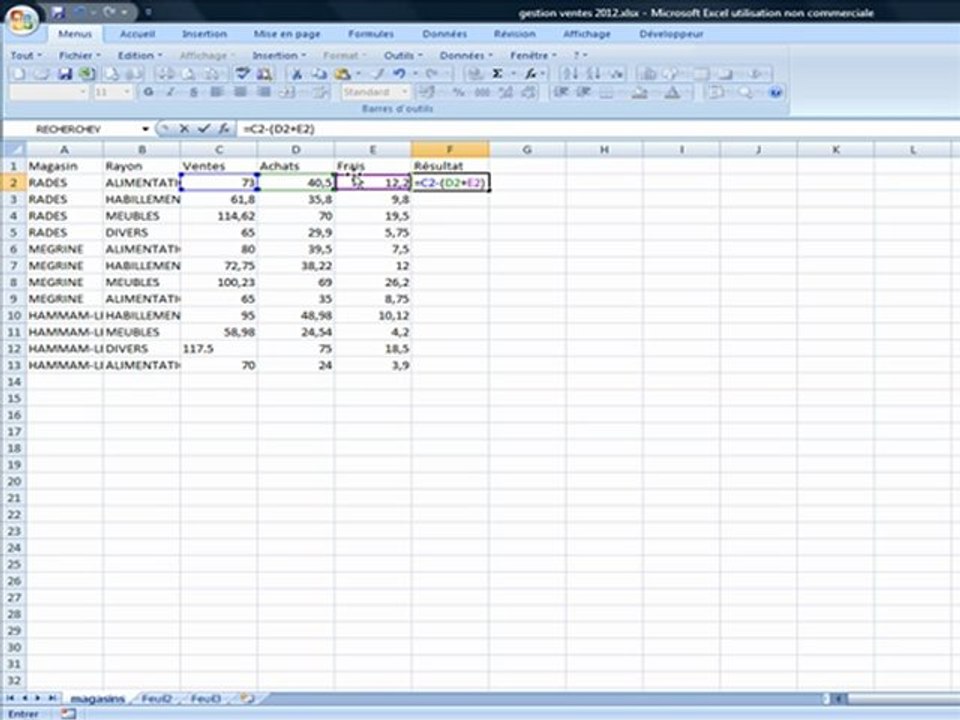Screen dimensions: 960x720
Task: Apply thousands separator 000 icon
Action: [x=482, y=92]
